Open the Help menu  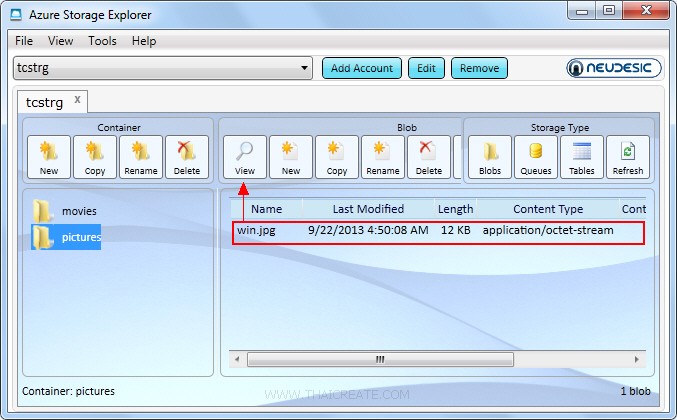144,41
